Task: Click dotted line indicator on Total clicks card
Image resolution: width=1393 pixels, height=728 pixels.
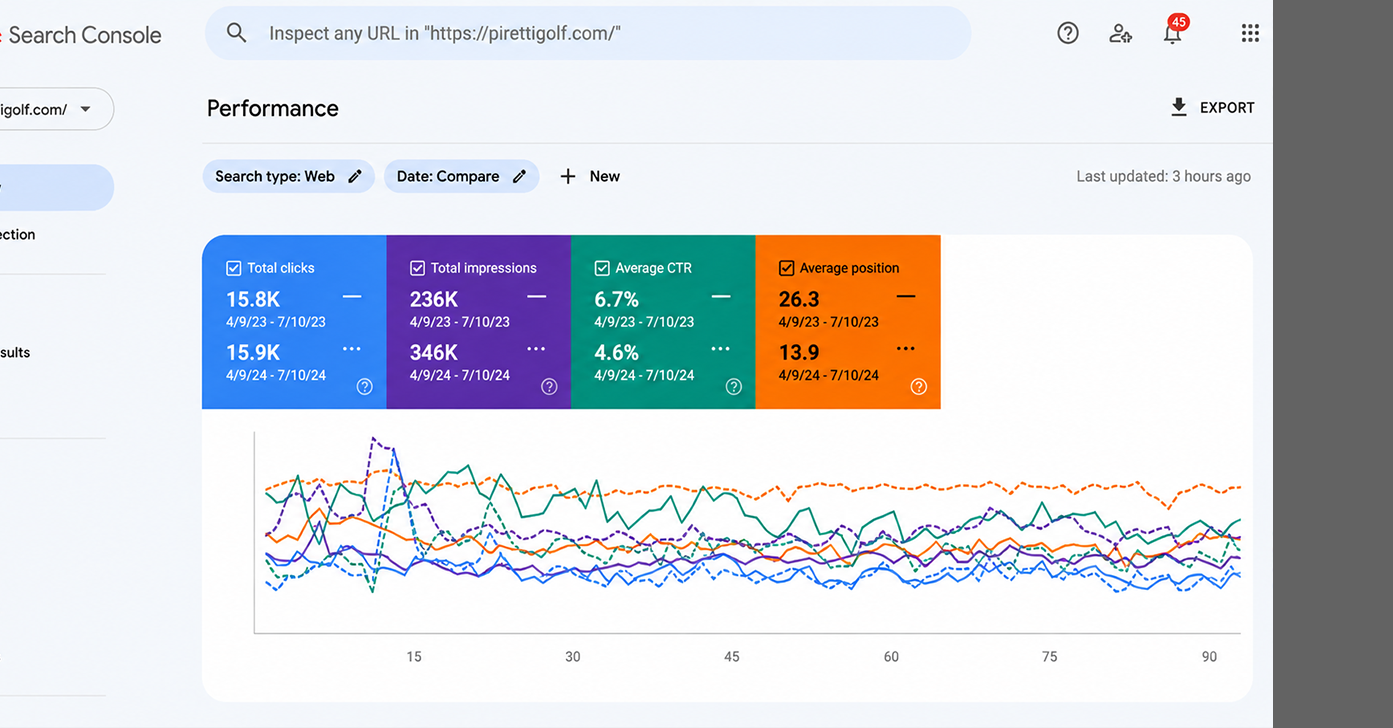Action: (x=352, y=349)
